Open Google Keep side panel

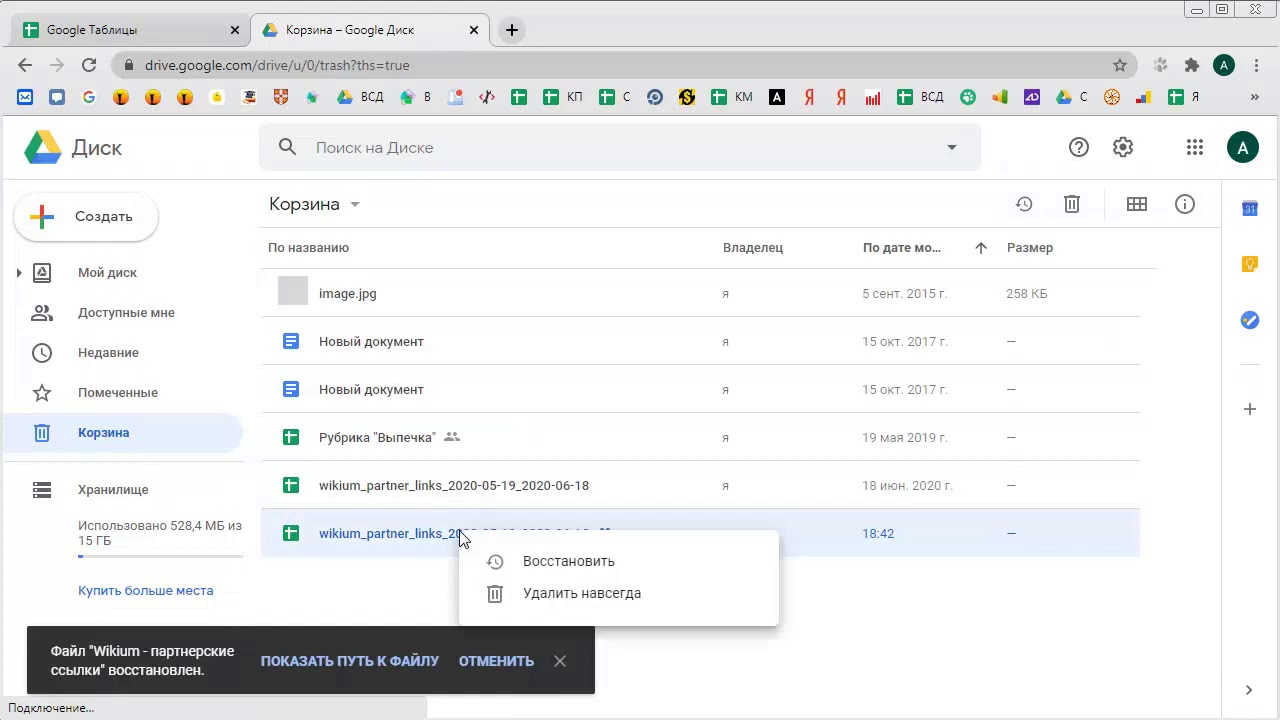(1250, 264)
